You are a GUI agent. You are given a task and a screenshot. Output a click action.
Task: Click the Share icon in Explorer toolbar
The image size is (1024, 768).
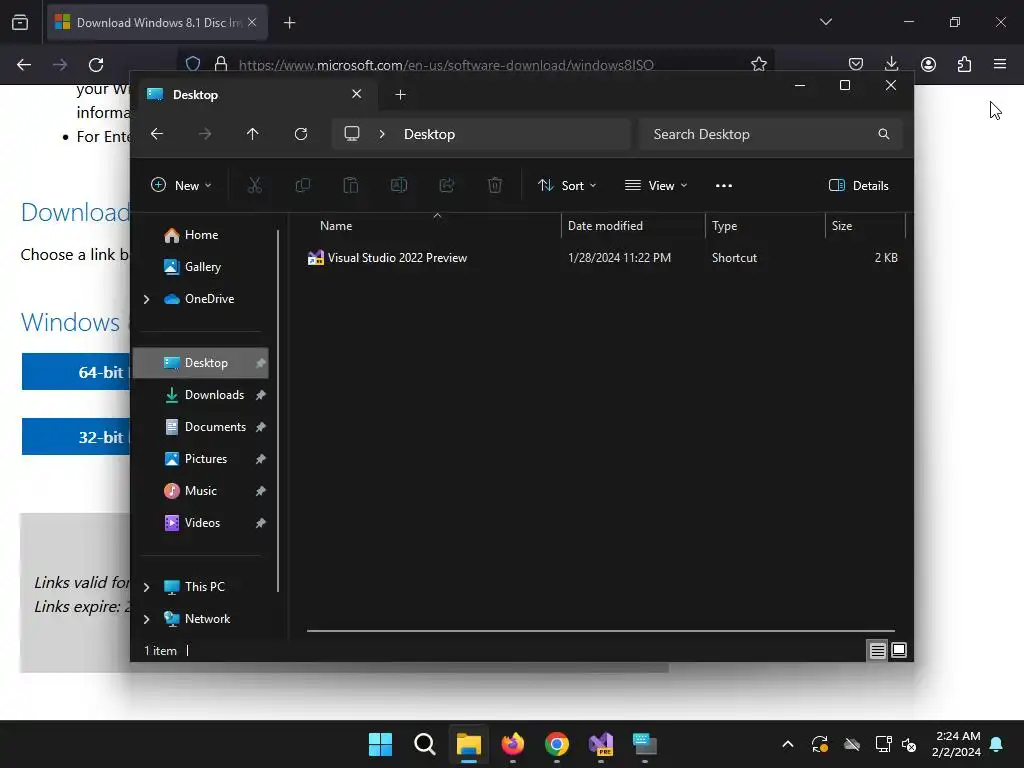coord(447,185)
